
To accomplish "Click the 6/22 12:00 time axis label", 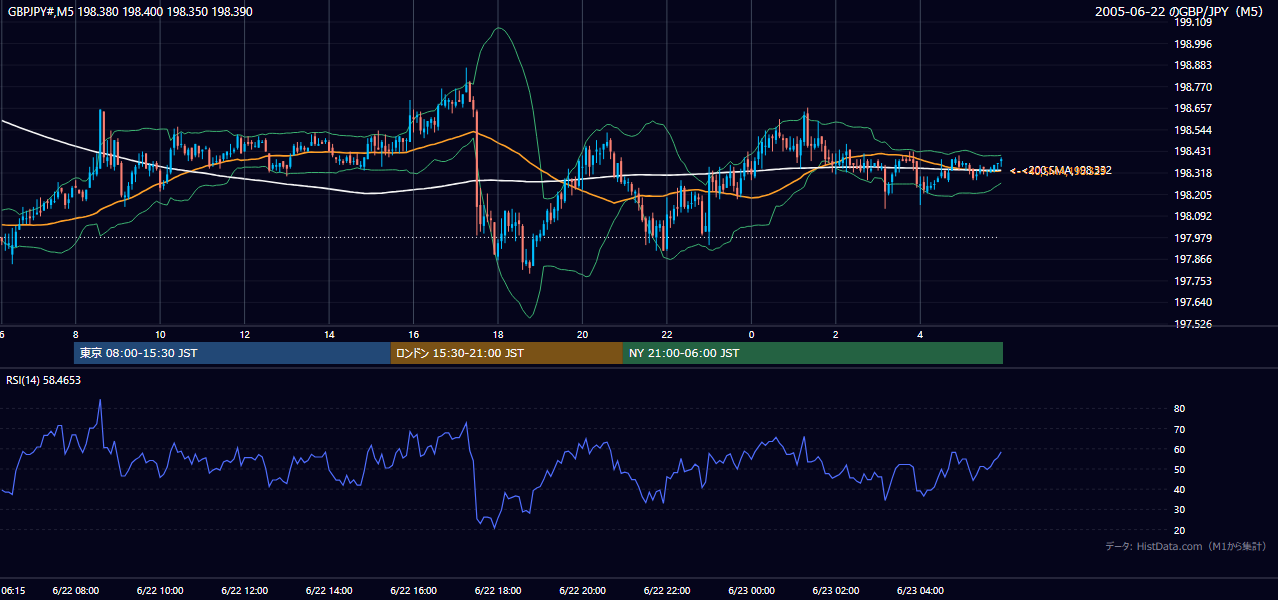I will coord(245,591).
